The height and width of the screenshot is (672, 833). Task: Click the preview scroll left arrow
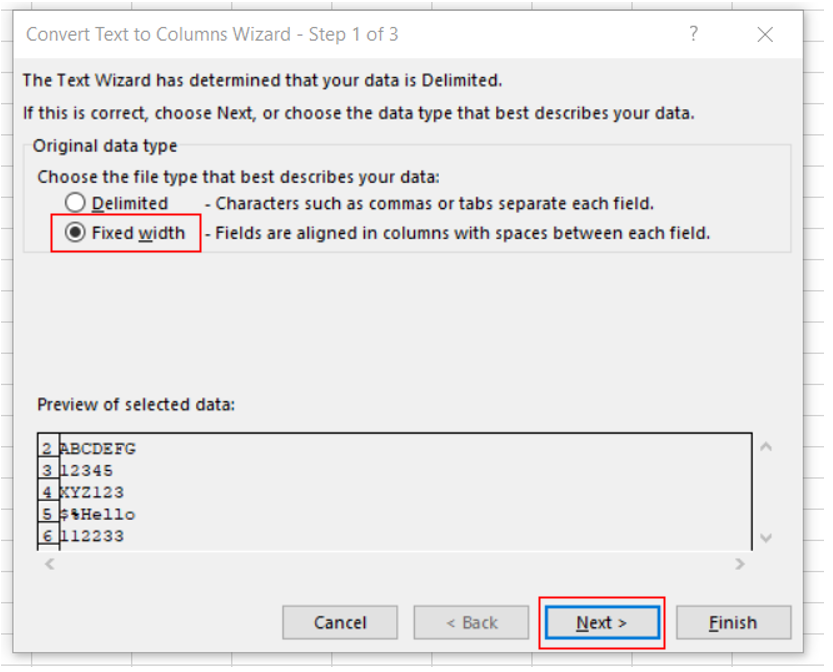point(50,564)
